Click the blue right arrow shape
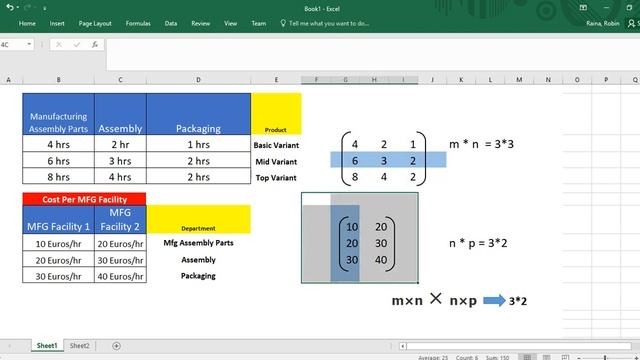640x360 pixels. coord(494,301)
